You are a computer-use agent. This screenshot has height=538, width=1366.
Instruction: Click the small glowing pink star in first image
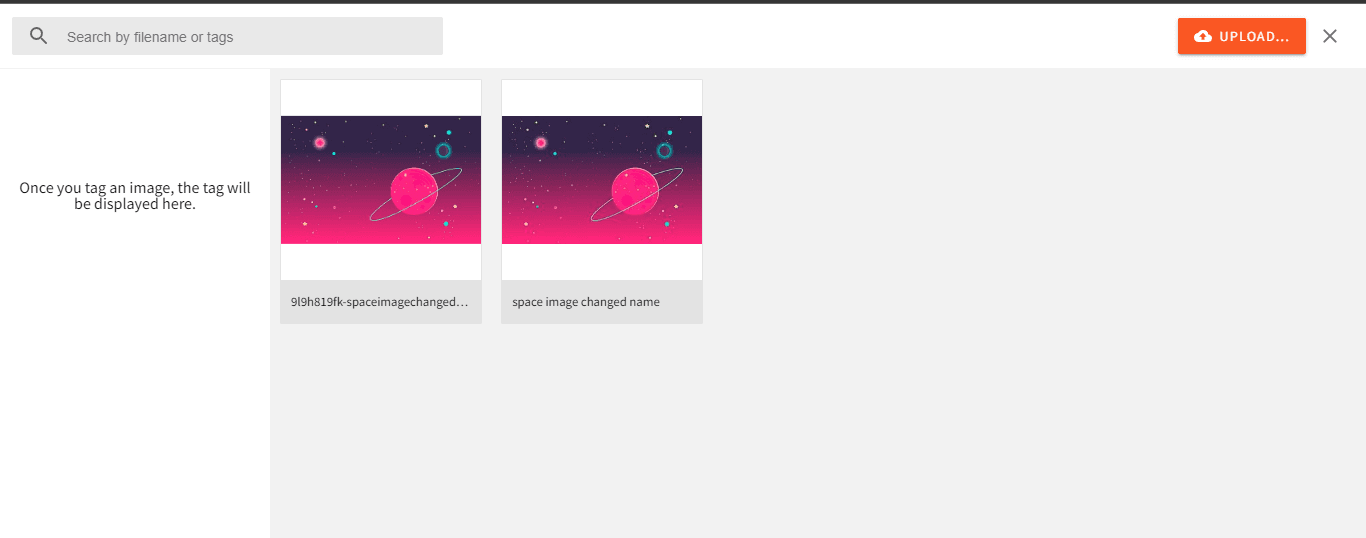[320, 143]
